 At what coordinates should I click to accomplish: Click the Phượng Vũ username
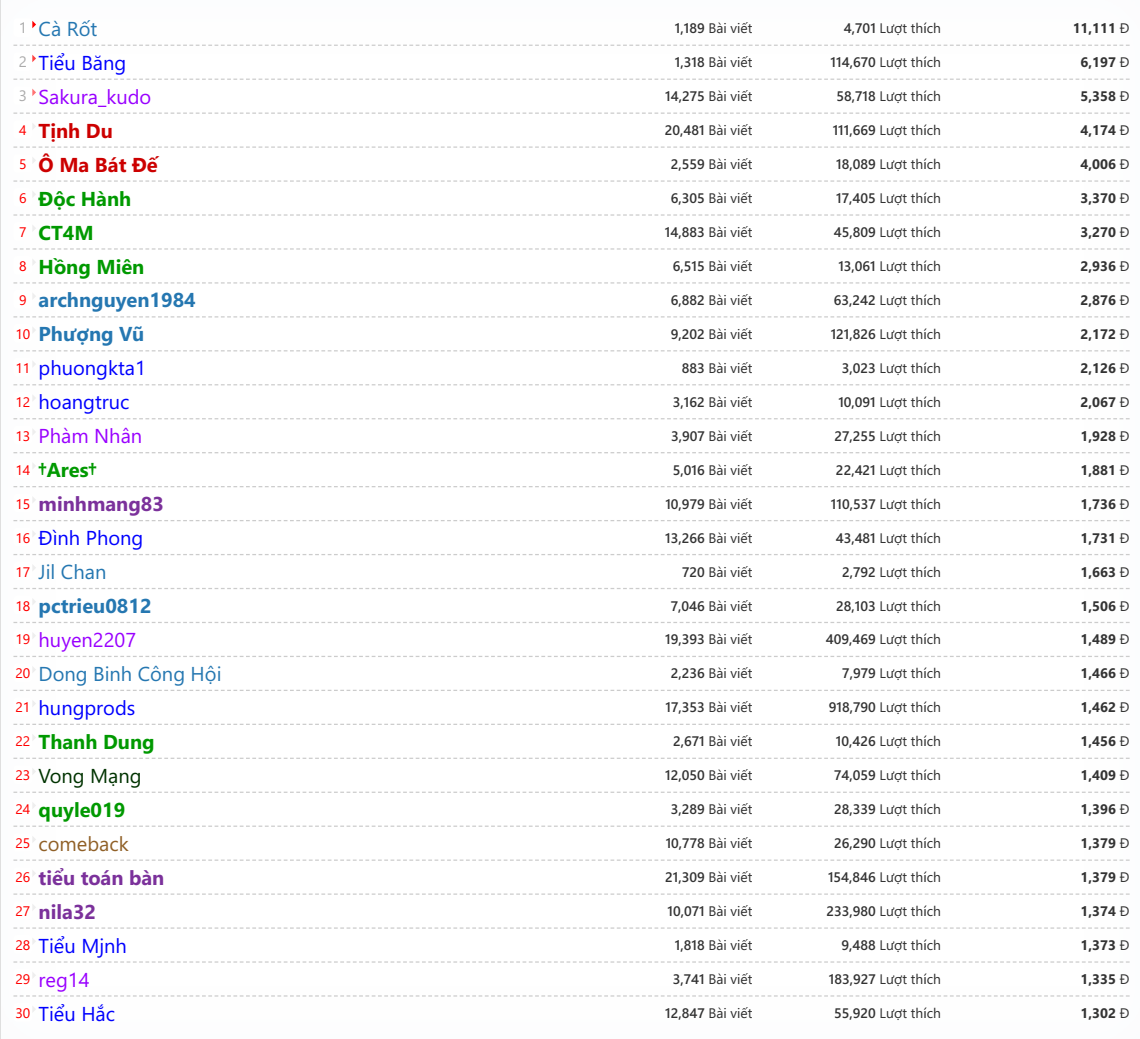91,334
